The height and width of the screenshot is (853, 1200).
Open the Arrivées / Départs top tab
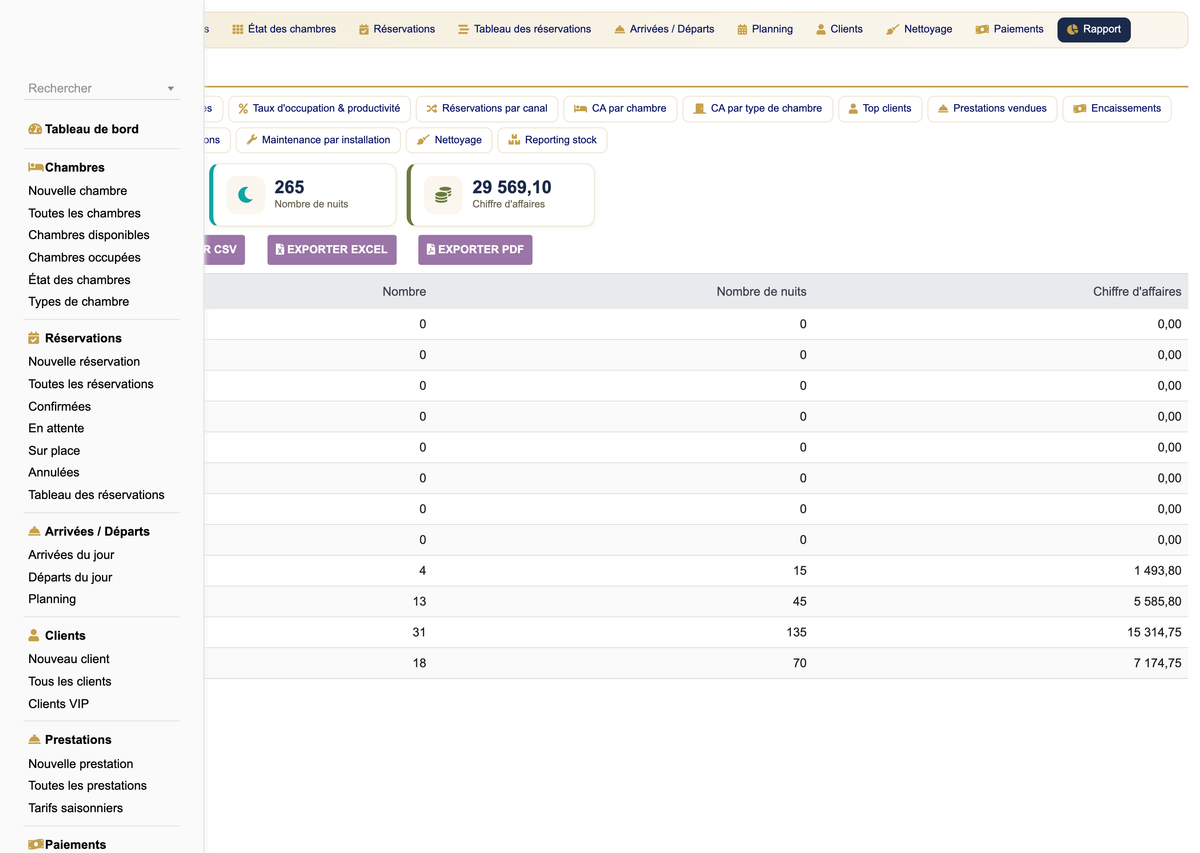(664, 29)
